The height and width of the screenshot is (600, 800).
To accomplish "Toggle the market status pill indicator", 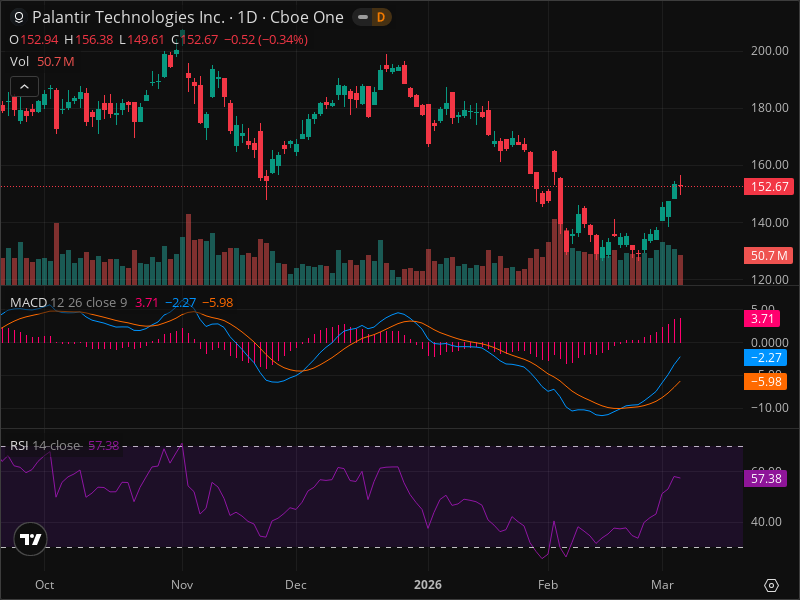I will coord(363,17).
